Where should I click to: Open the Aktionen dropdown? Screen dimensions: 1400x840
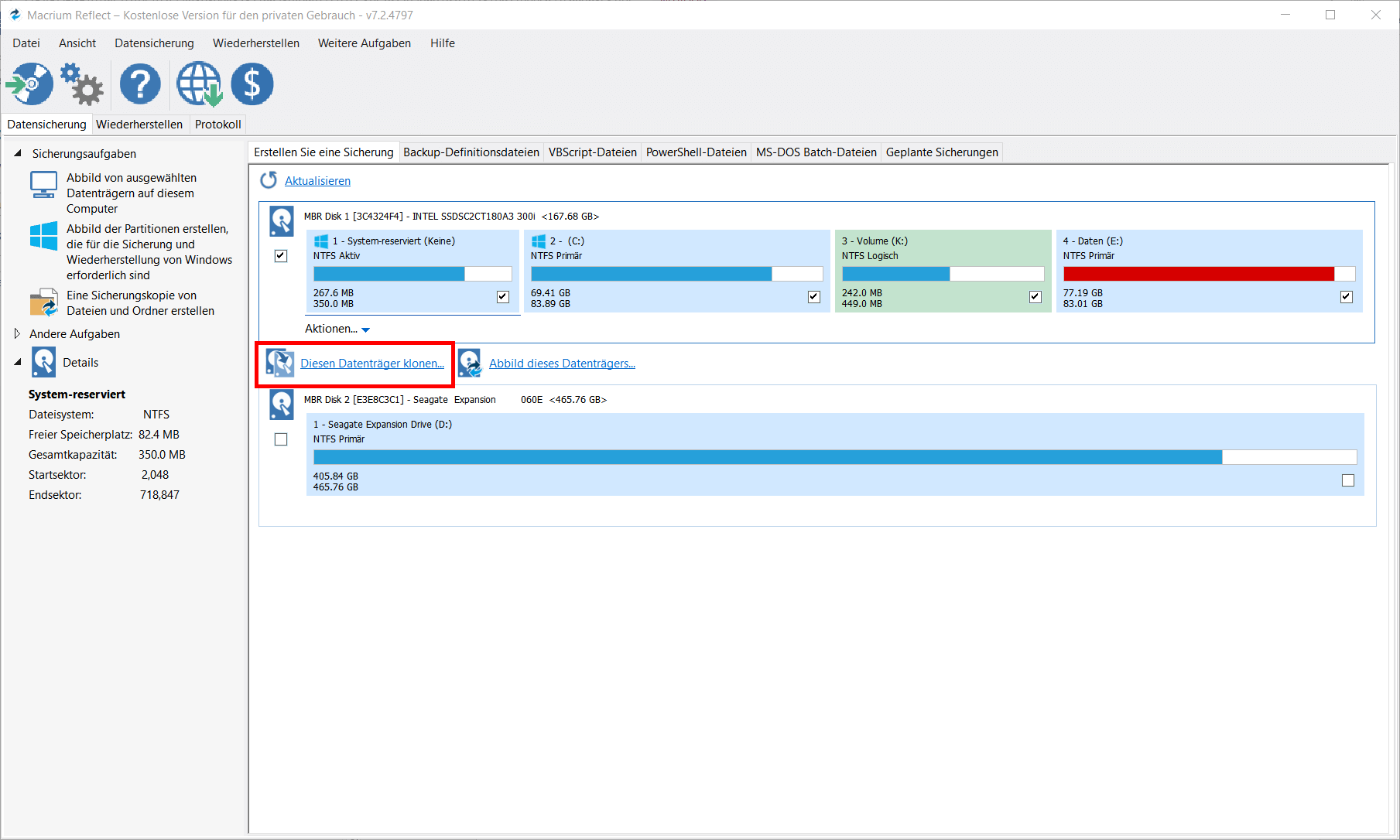point(337,329)
